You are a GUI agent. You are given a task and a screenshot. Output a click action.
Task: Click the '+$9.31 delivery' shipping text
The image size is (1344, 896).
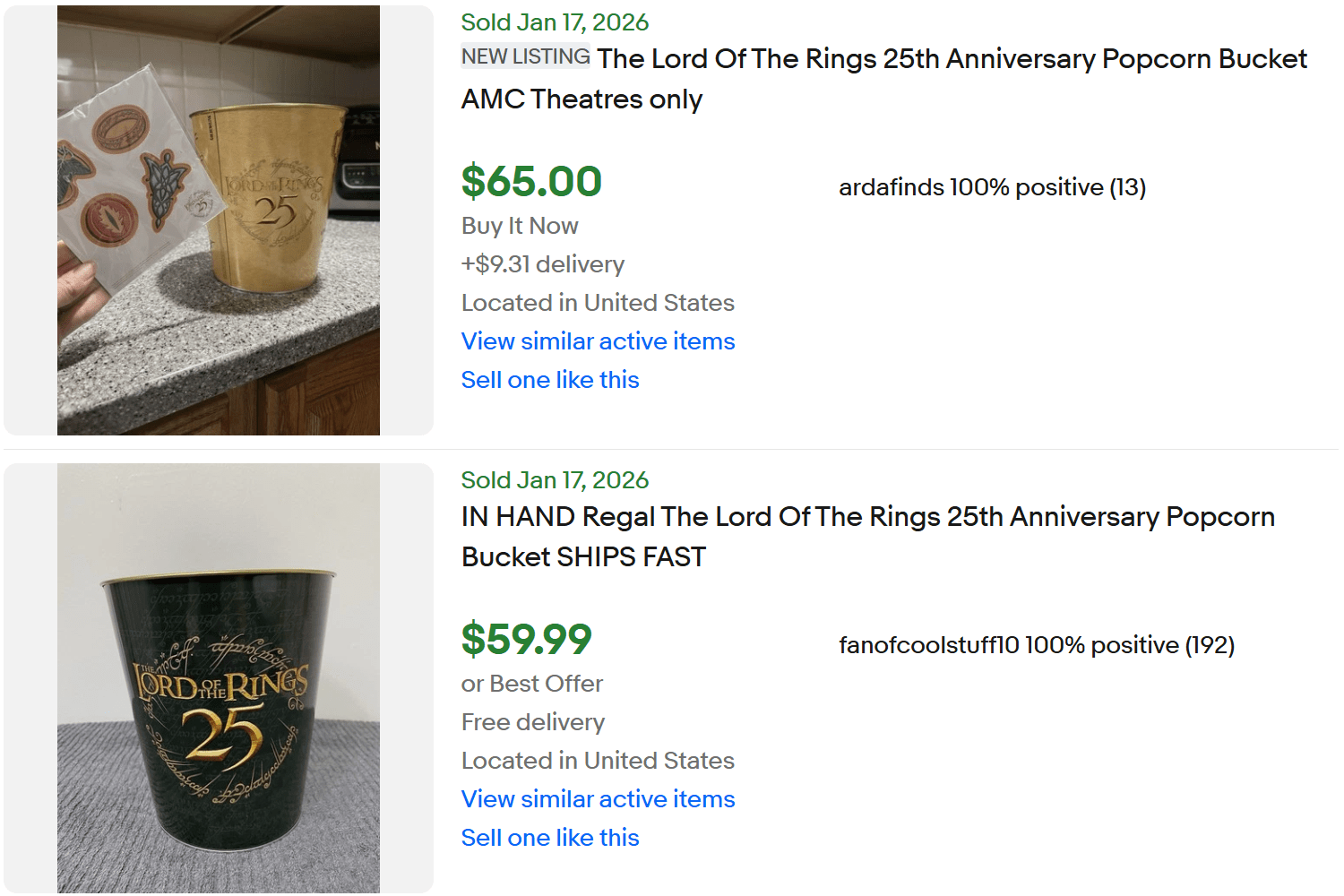[542, 264]
